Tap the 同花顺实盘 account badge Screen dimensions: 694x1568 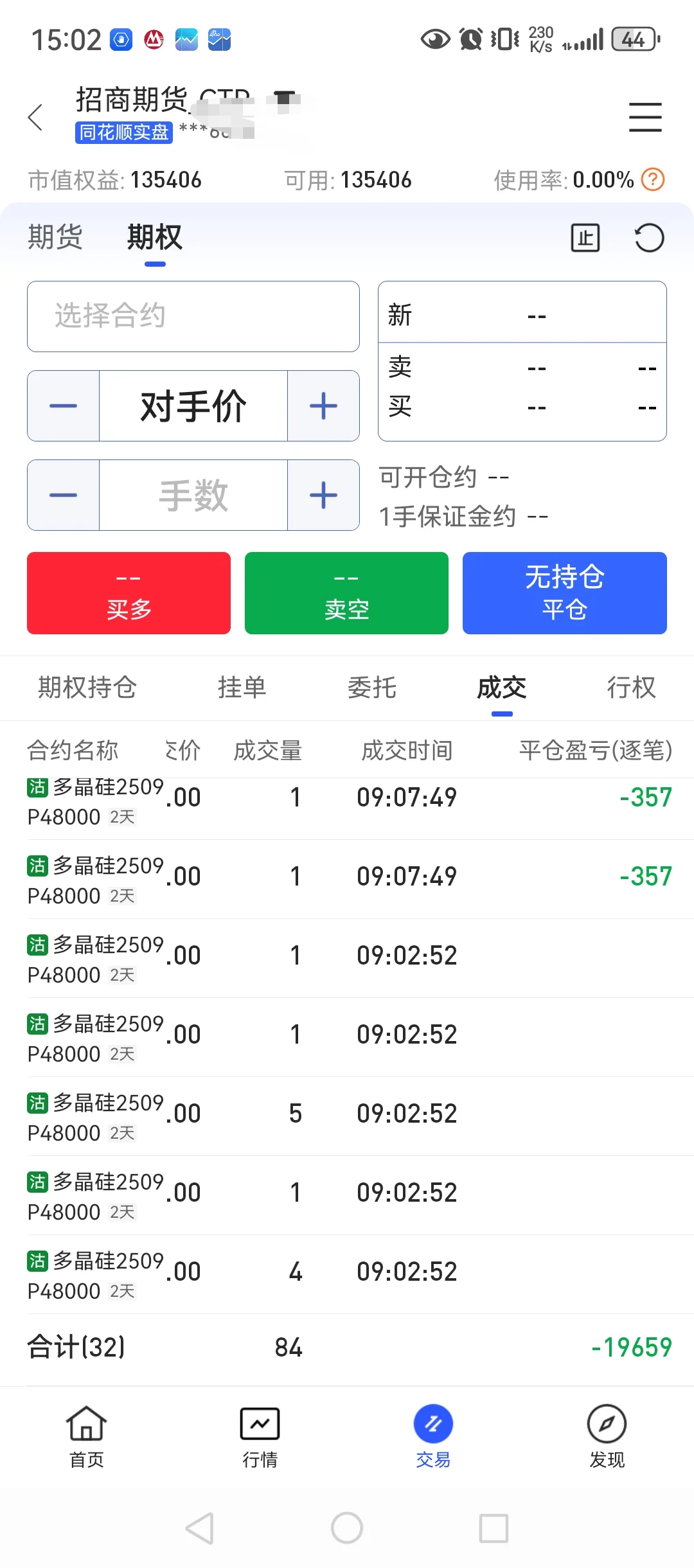pyautogui.click(x=124, y=132)
